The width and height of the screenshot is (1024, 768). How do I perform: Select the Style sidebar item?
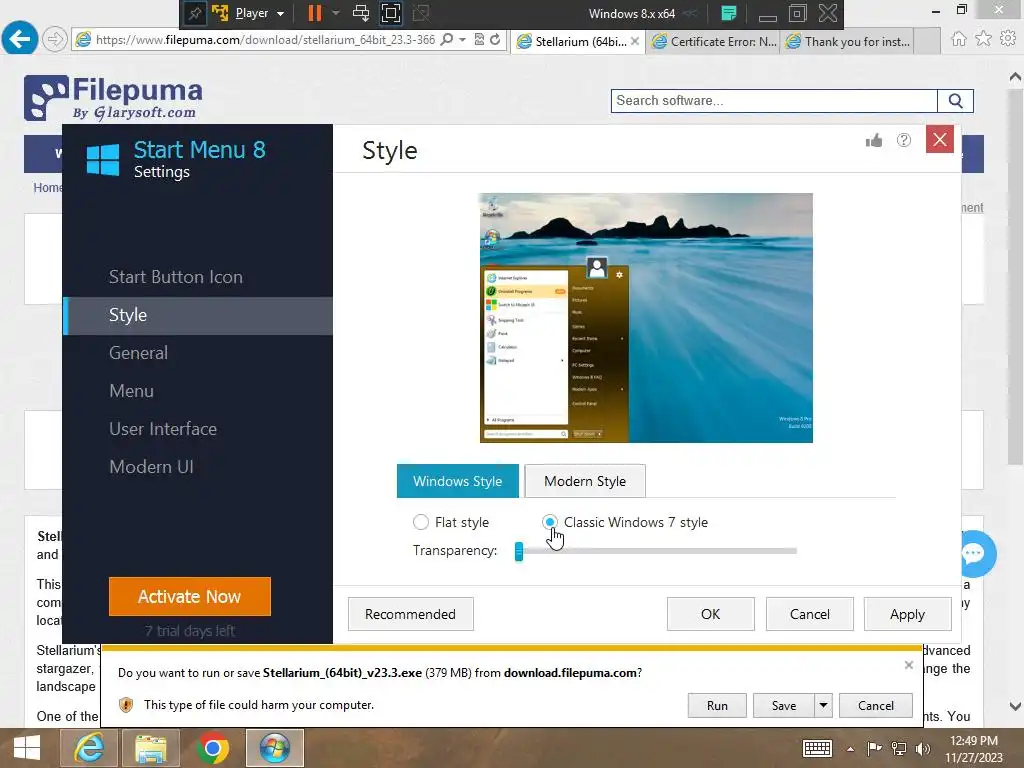point(198,315)
